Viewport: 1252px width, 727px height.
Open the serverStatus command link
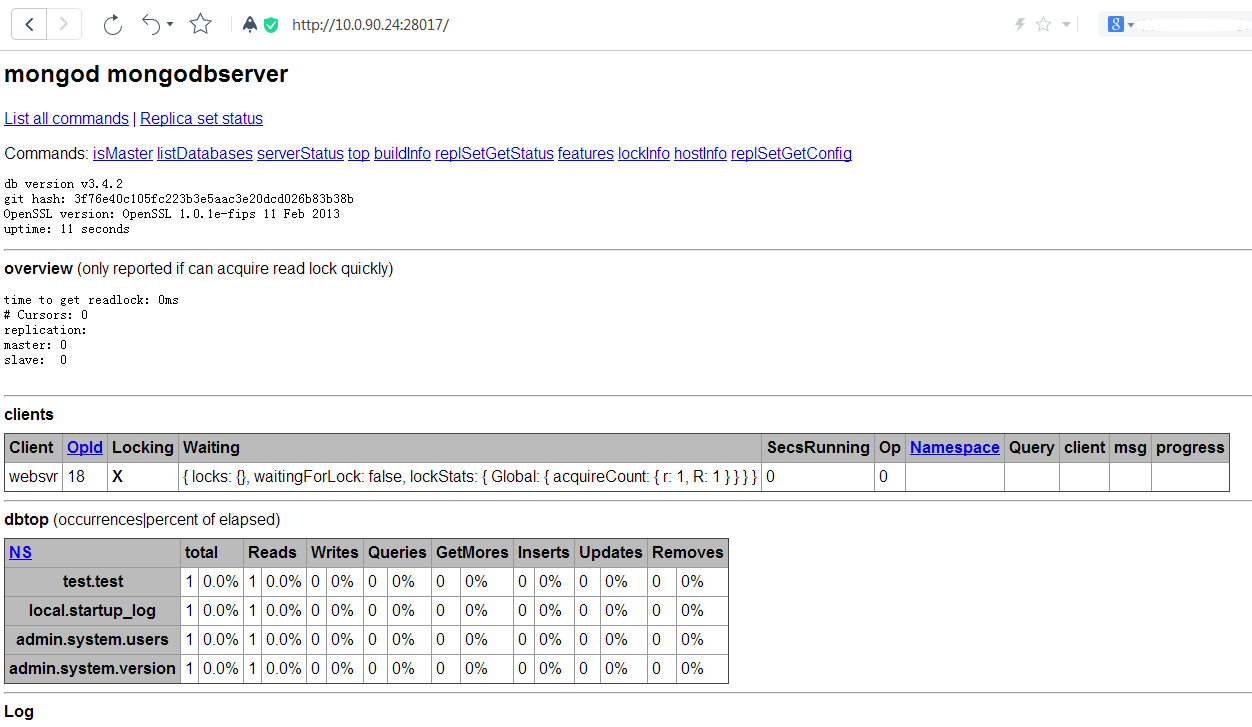coord(300,153)
